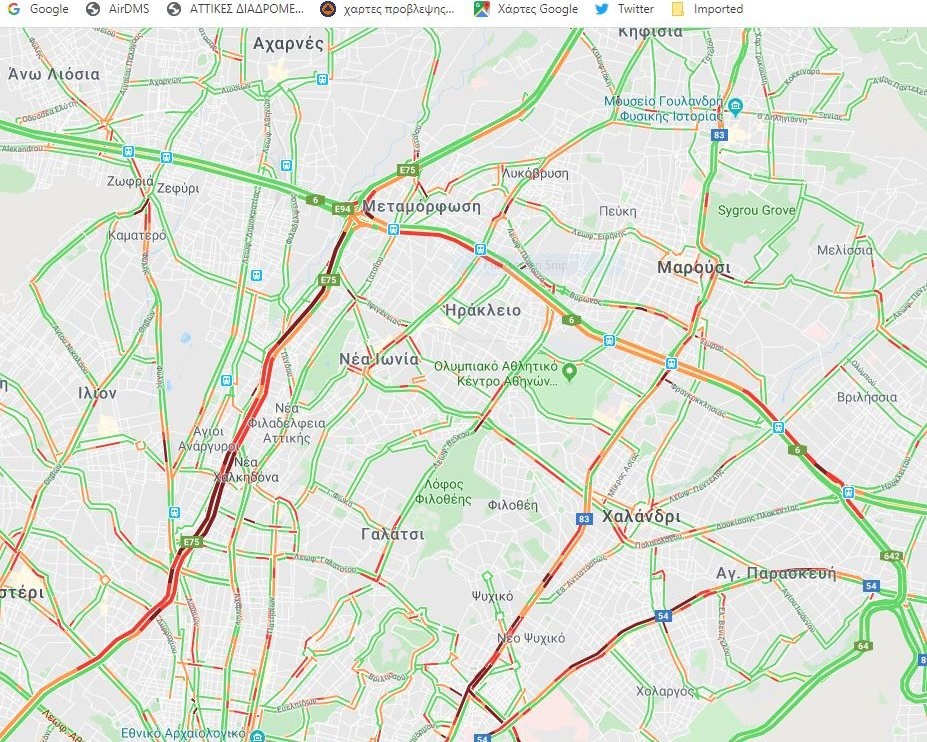The height and width of the screenshot is (742, 927).
Task: Open the χαρτες προβλεψης bookmark
Action: pos(387,9)
